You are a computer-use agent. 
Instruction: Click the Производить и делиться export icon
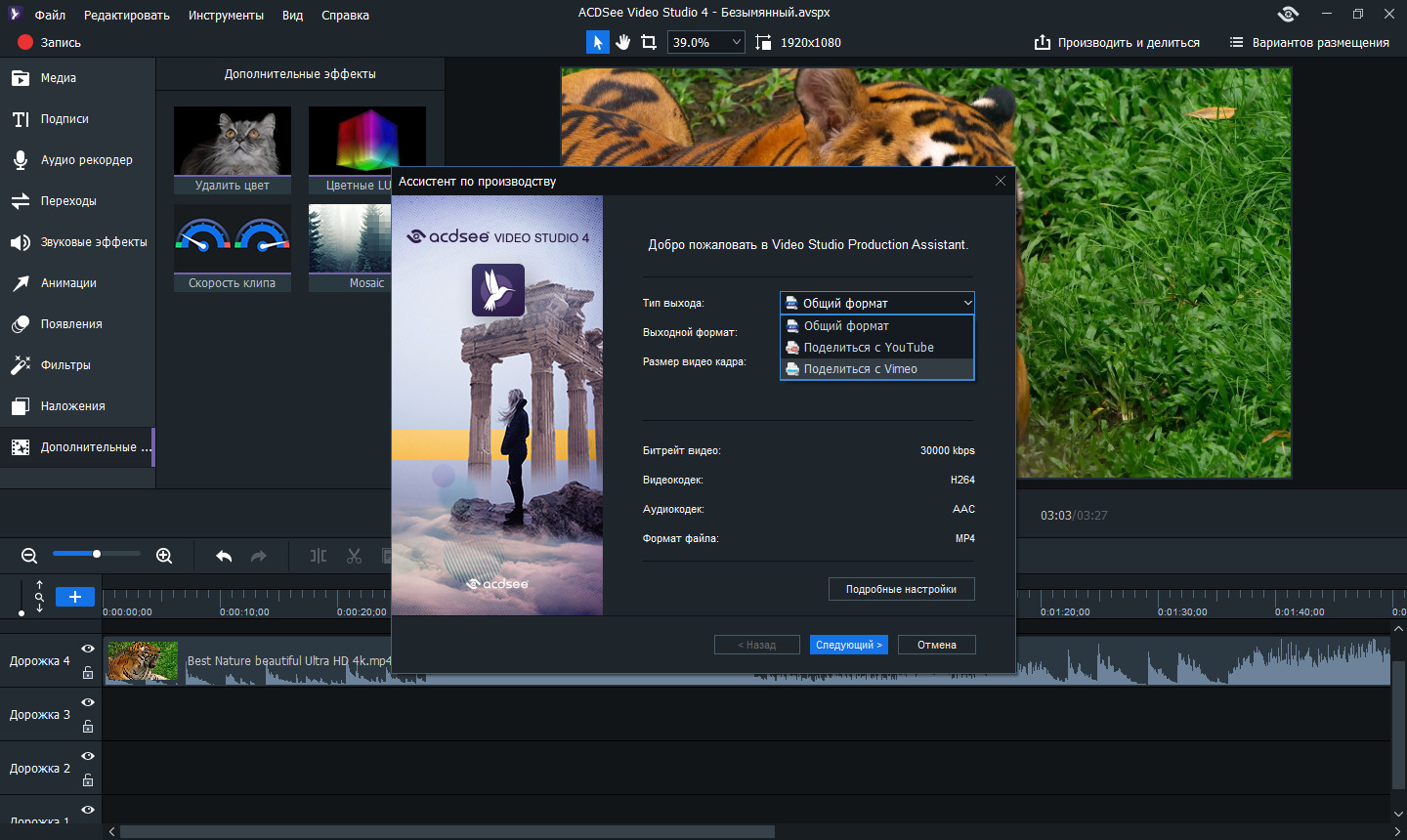(x=1043, y=42)
